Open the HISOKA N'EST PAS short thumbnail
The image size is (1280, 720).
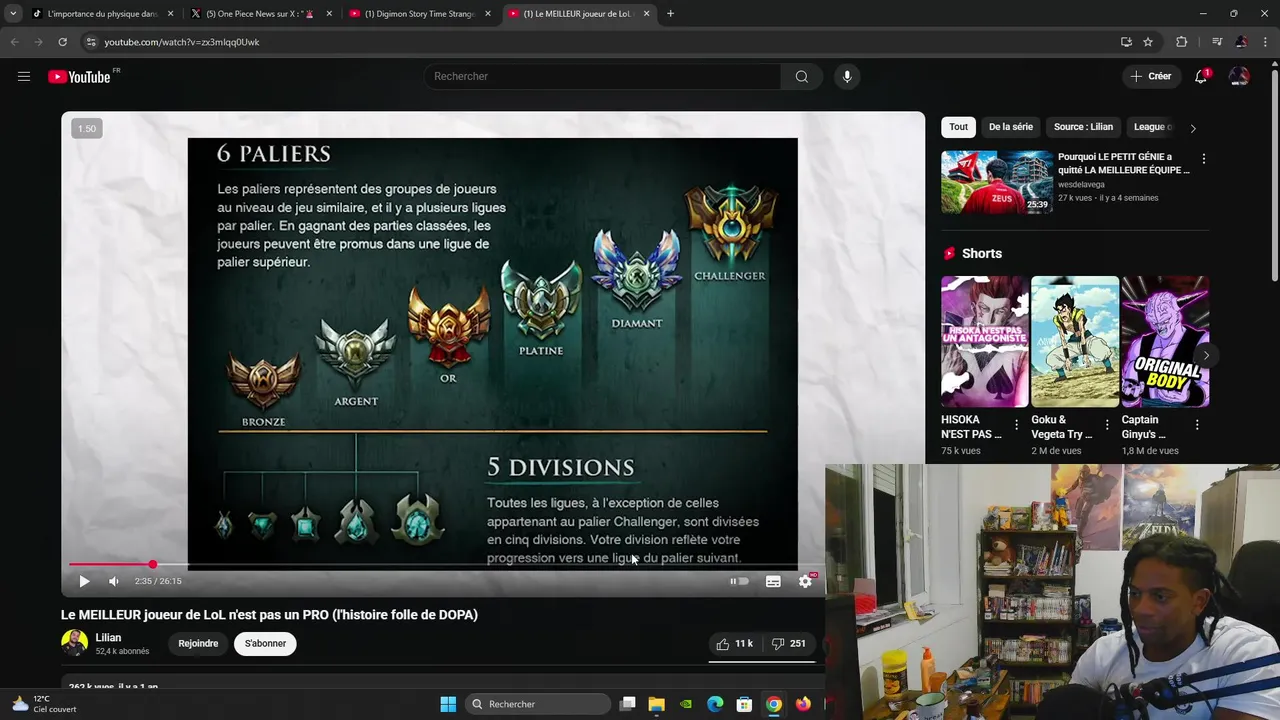pyautogui.click(x=984, y=341)
